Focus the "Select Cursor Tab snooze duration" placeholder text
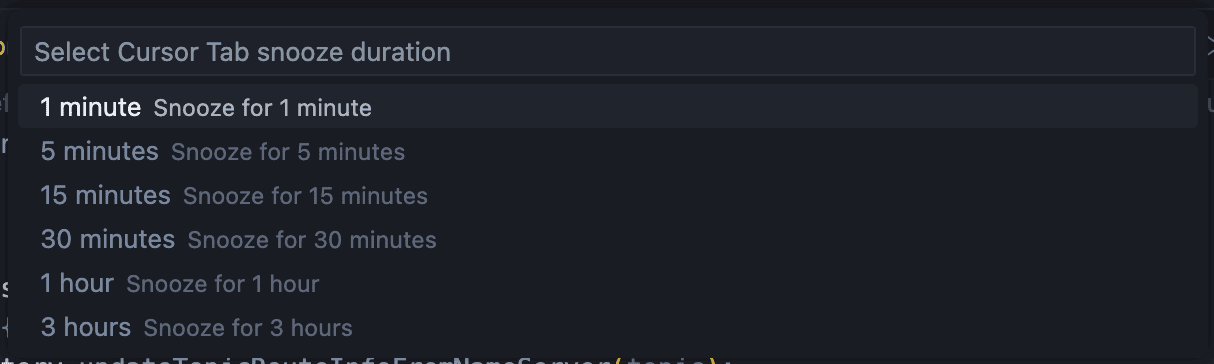The width and height of the screenshot is (1214, 364). (x=242, y=52)
